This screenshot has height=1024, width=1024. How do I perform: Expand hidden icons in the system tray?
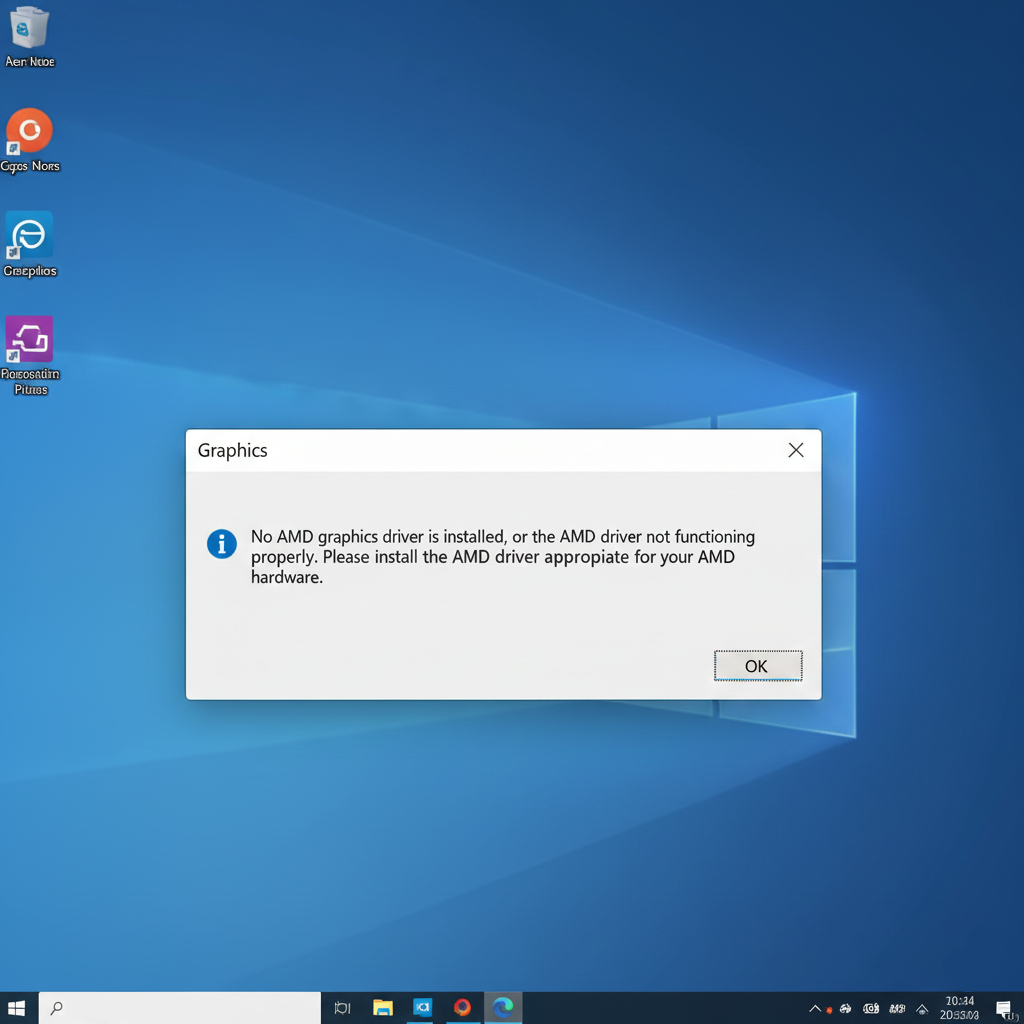(x=817, y=1008)
